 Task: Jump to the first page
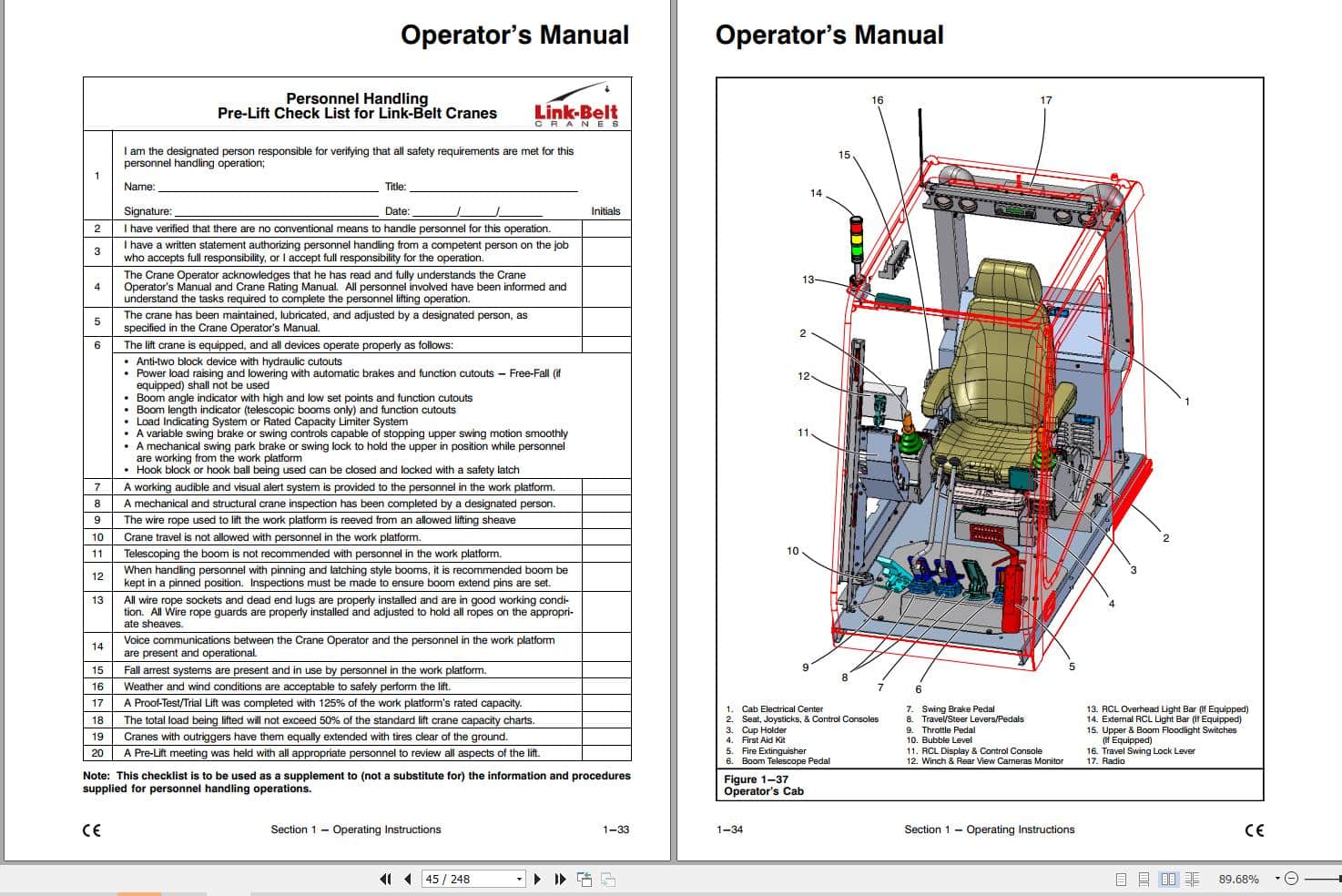pyautogui.click(x=386, y=879)
